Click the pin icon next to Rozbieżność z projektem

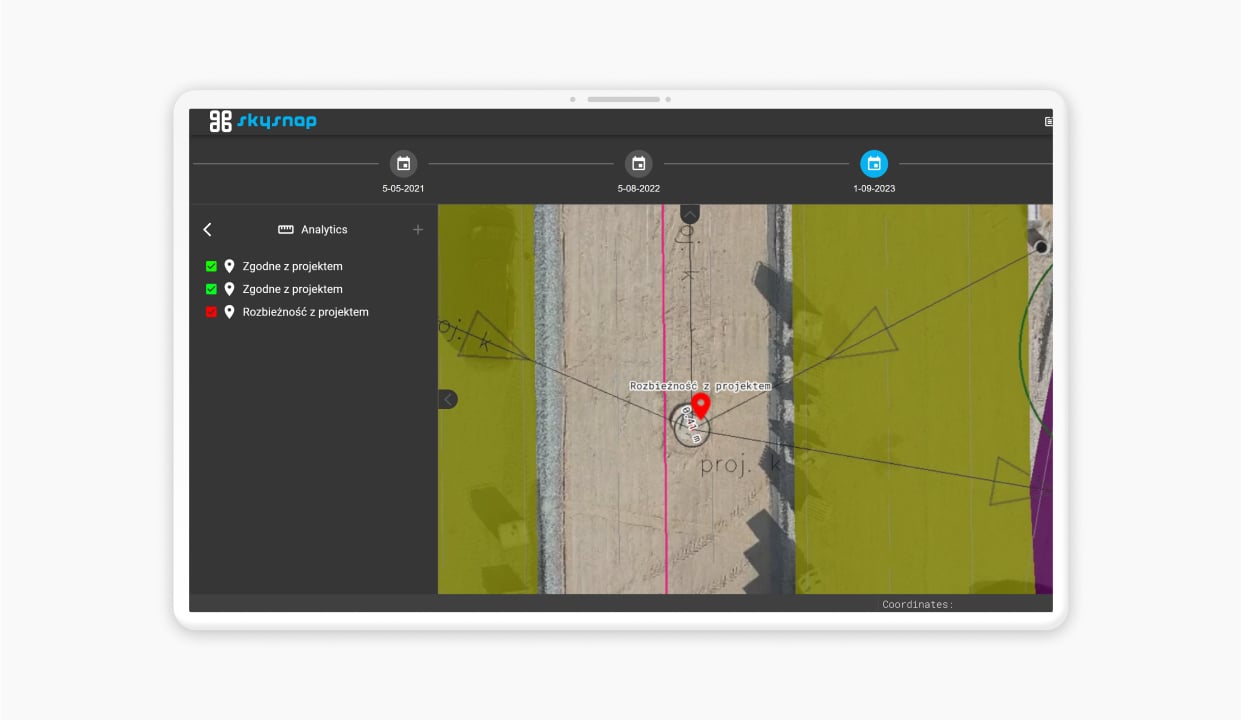click(x=228, y=311)
